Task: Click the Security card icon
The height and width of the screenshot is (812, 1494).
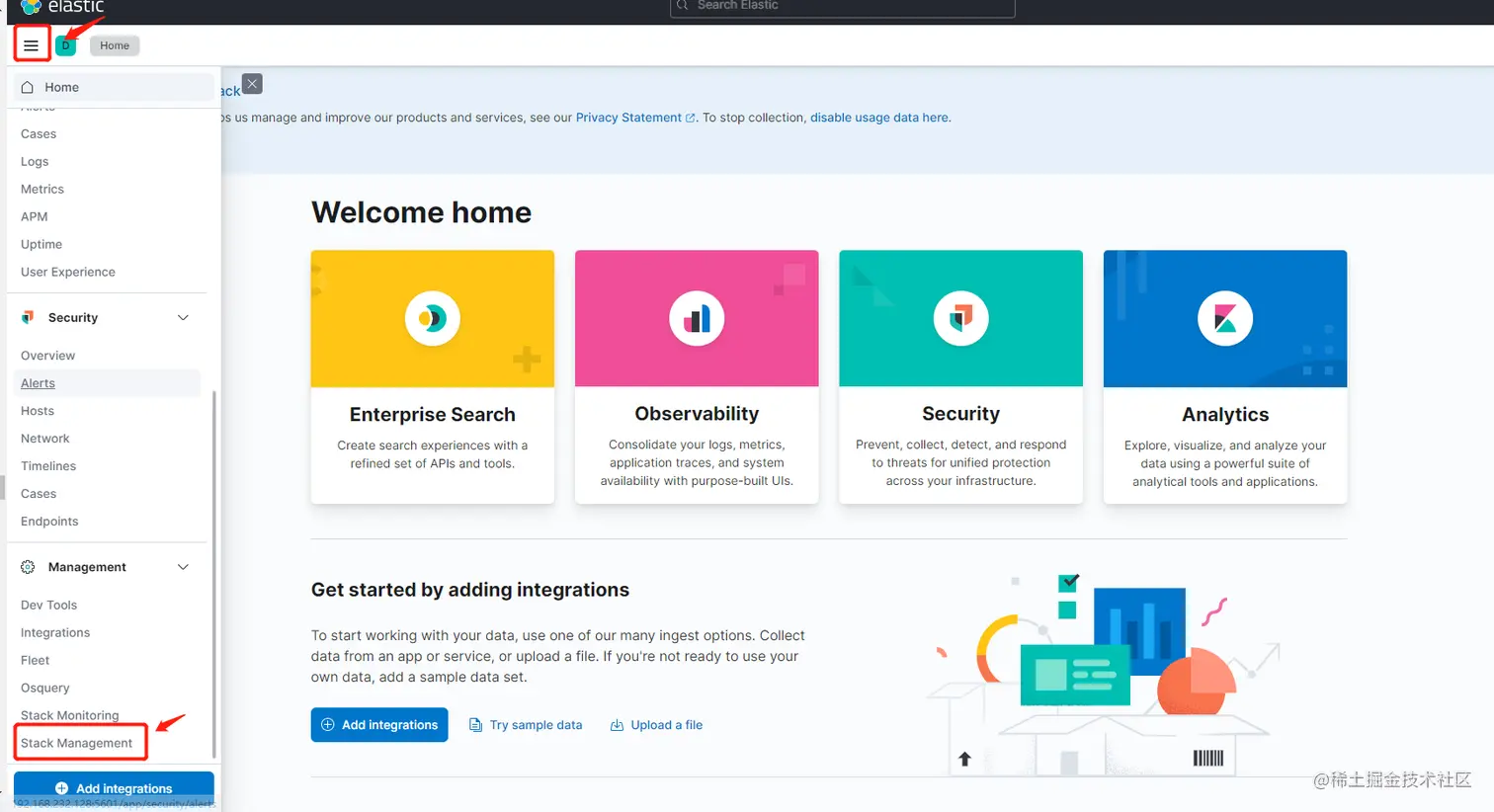Action: click(961, 318)
